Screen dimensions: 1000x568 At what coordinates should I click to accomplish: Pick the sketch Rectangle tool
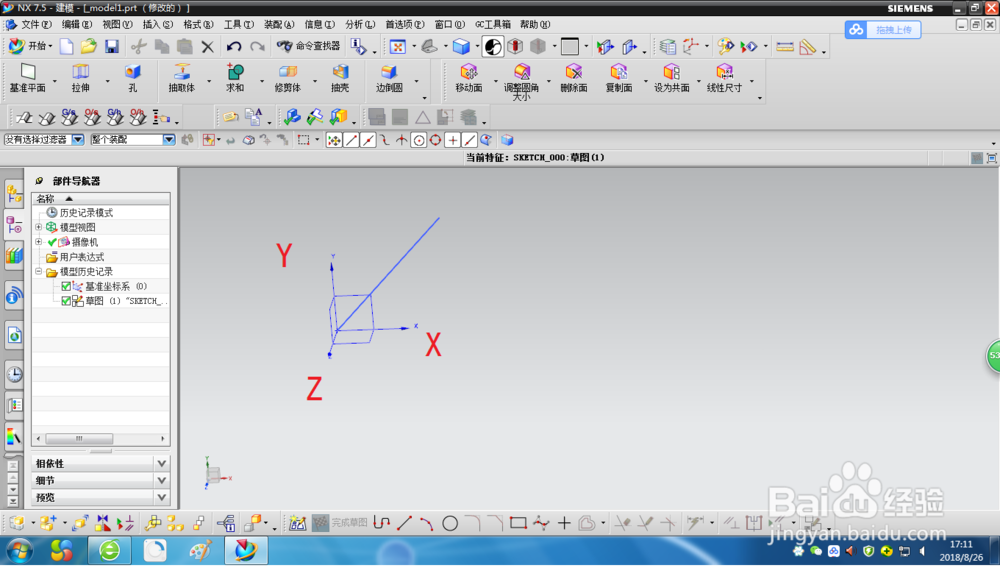[x=518, y=523]
